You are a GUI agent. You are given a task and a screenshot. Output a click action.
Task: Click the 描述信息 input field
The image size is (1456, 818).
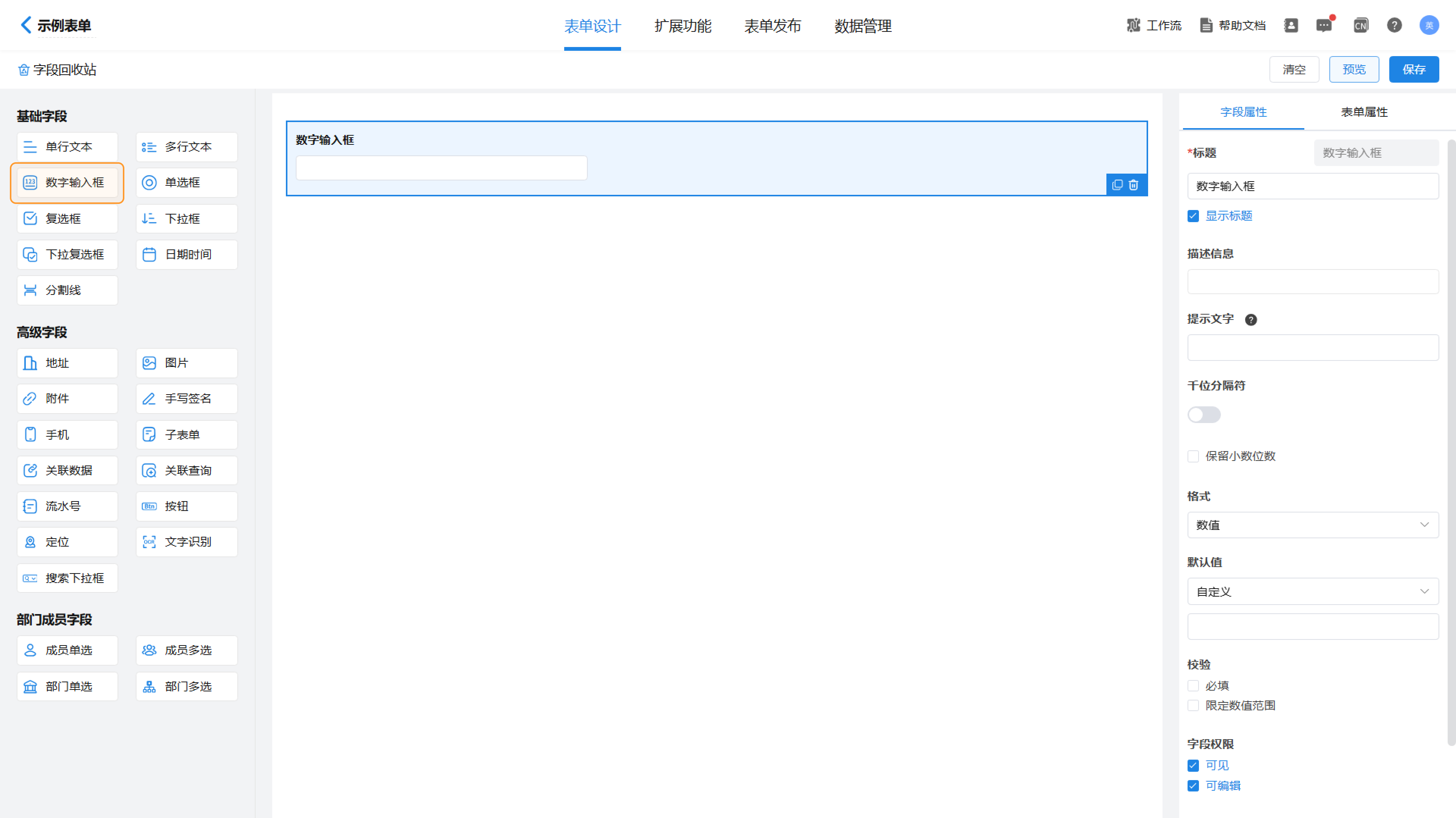(1312, 281)
